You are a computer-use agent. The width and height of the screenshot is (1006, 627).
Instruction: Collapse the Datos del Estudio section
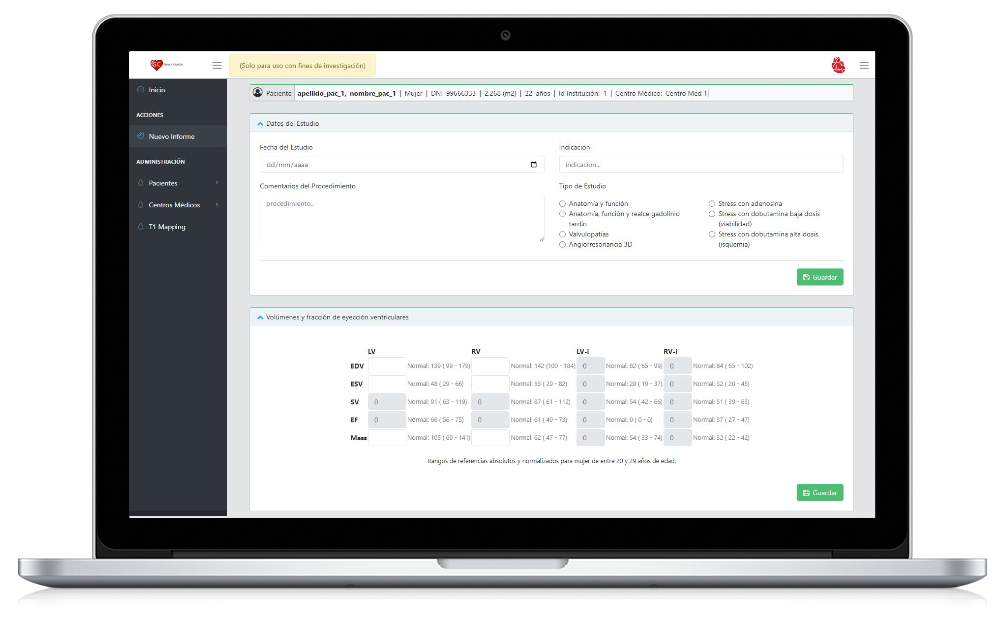[261, 124]
